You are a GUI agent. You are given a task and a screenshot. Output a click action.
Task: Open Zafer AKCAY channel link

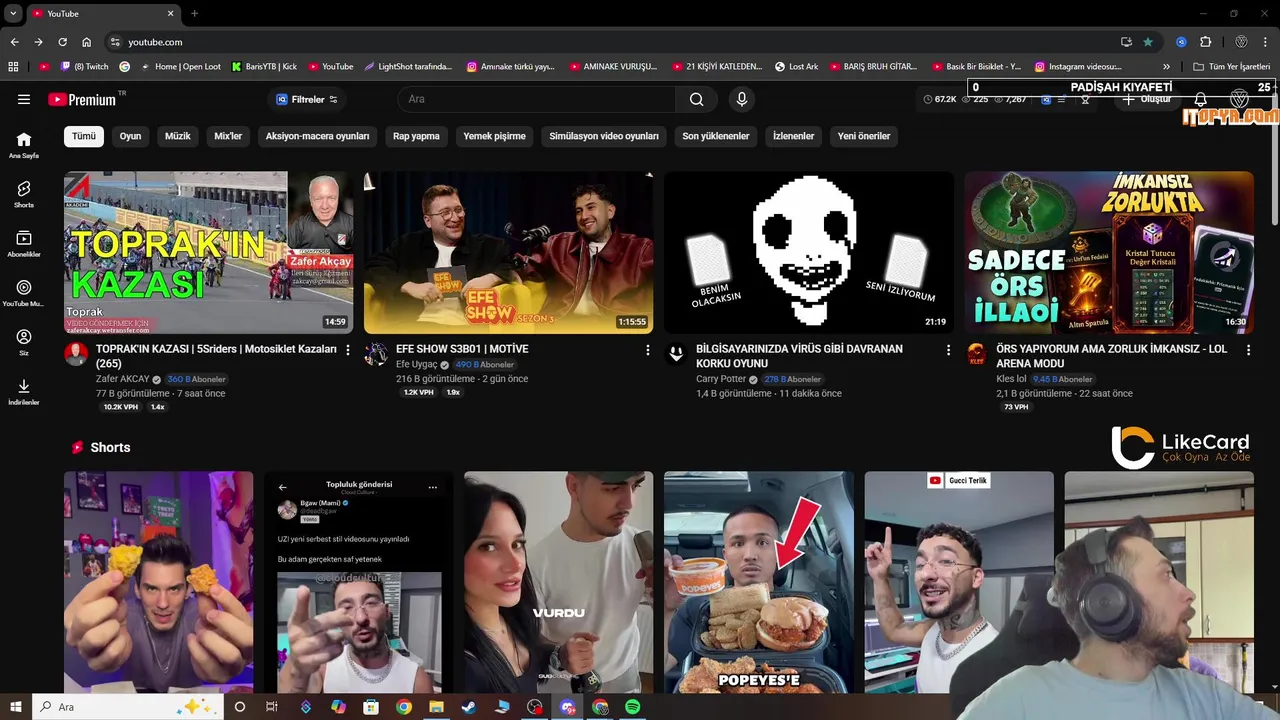coord(122,379)
